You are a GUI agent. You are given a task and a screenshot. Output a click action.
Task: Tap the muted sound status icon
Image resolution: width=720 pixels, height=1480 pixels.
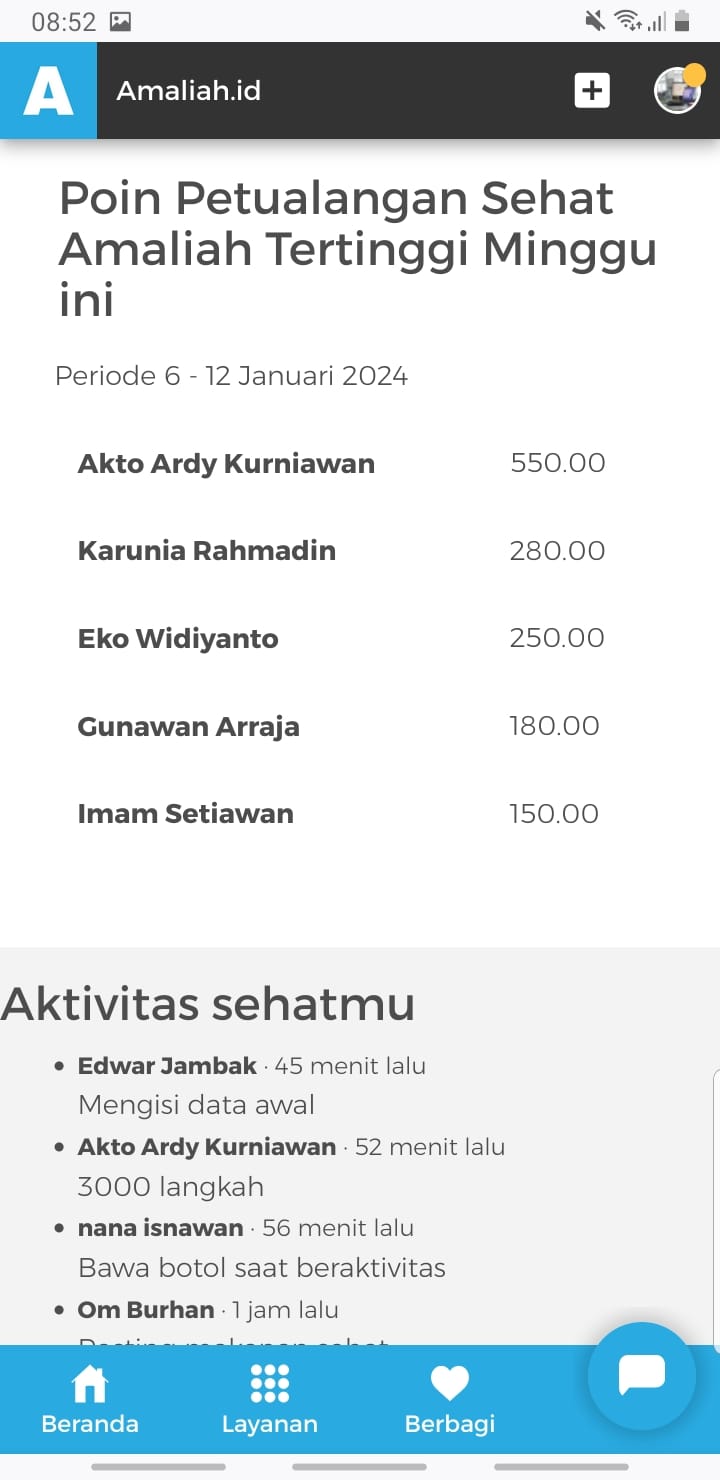[x=595, y=20]
